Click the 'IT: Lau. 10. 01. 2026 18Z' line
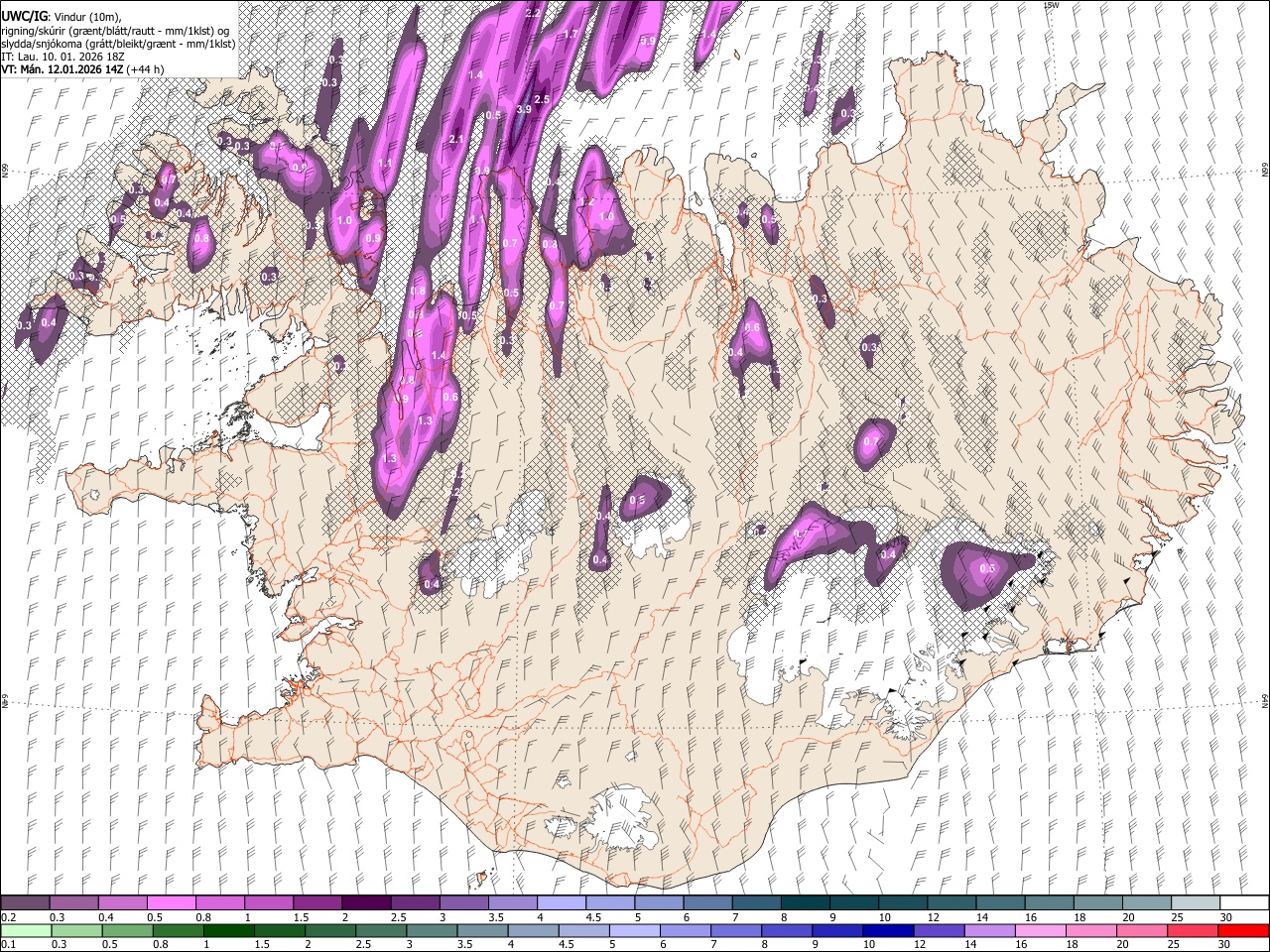 coord(63,57)
